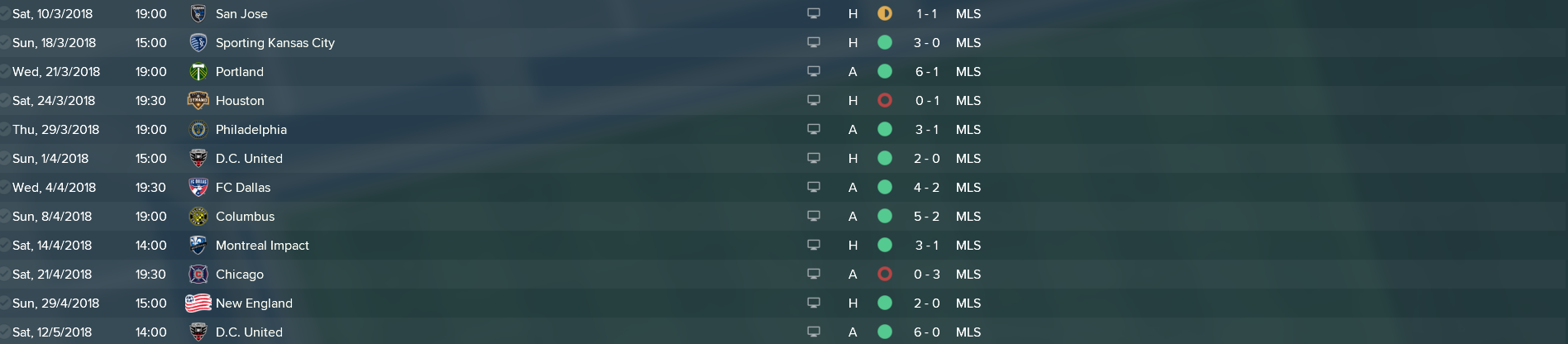Click the Columbus Crew logo
Screen dimensions: 1568x344
pos(198,216)
